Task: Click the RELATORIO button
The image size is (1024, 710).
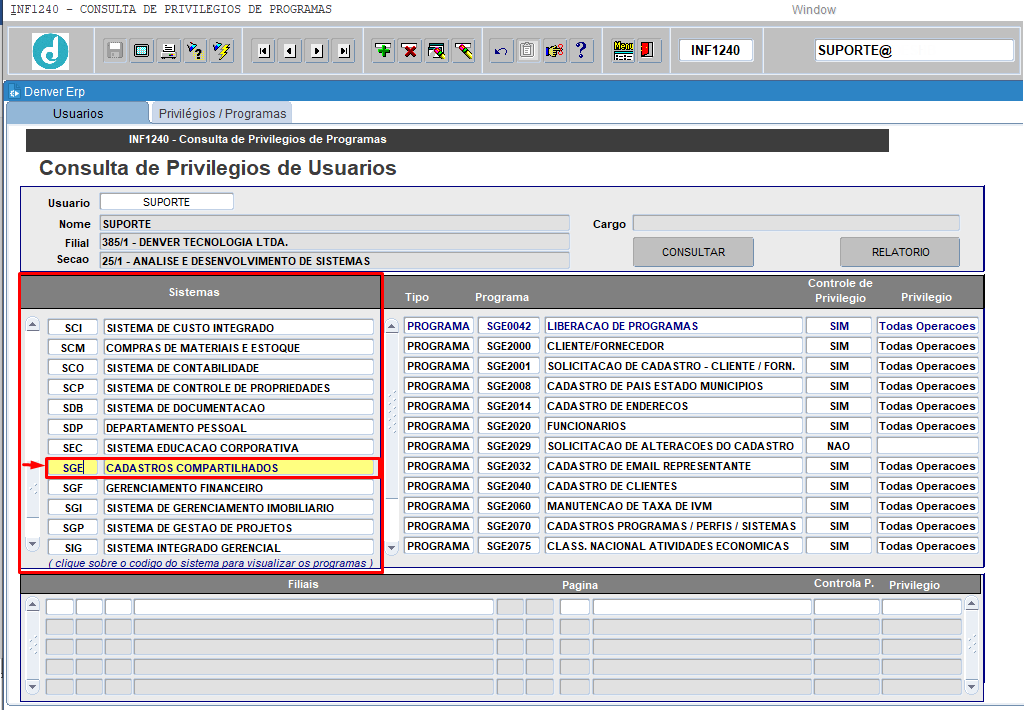Action: click(900, 252)
